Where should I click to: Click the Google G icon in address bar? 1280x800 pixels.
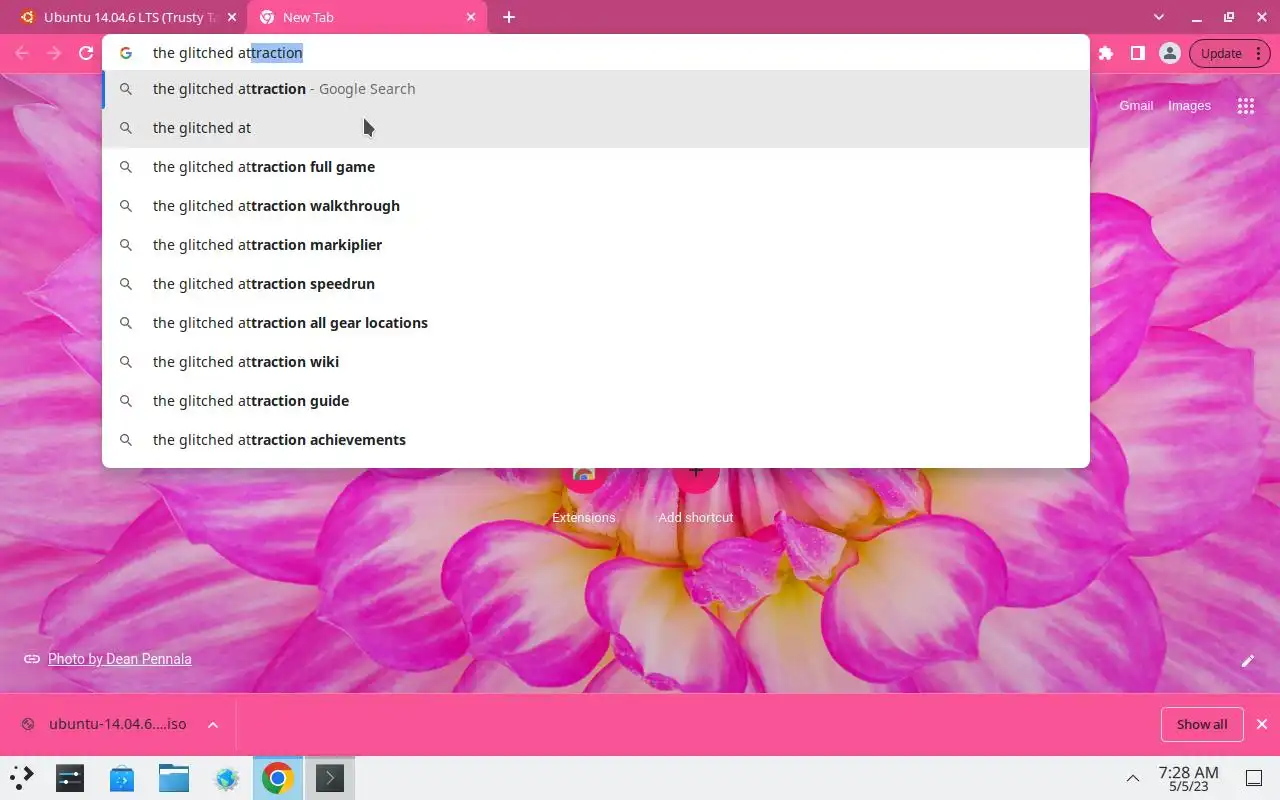(x=126, y=53)
